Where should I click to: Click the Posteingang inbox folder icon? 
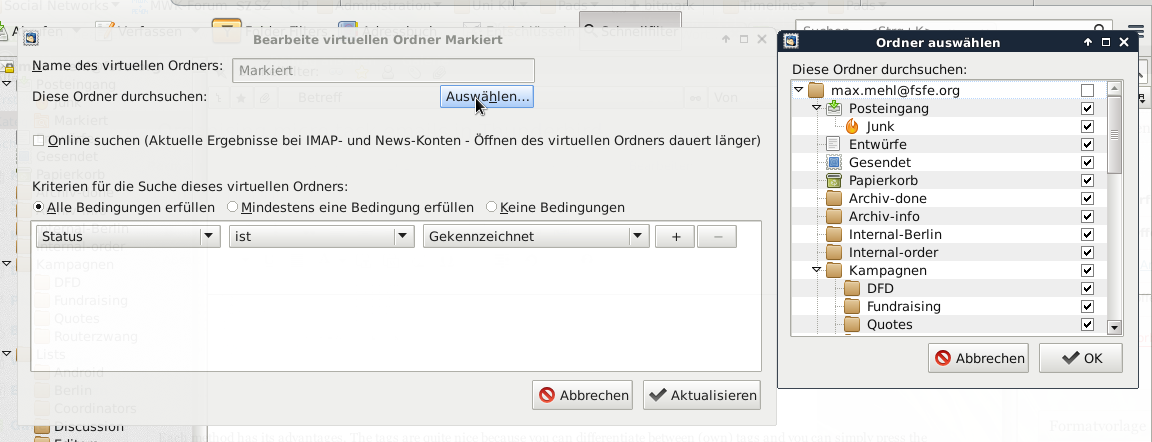pos(835,109)
